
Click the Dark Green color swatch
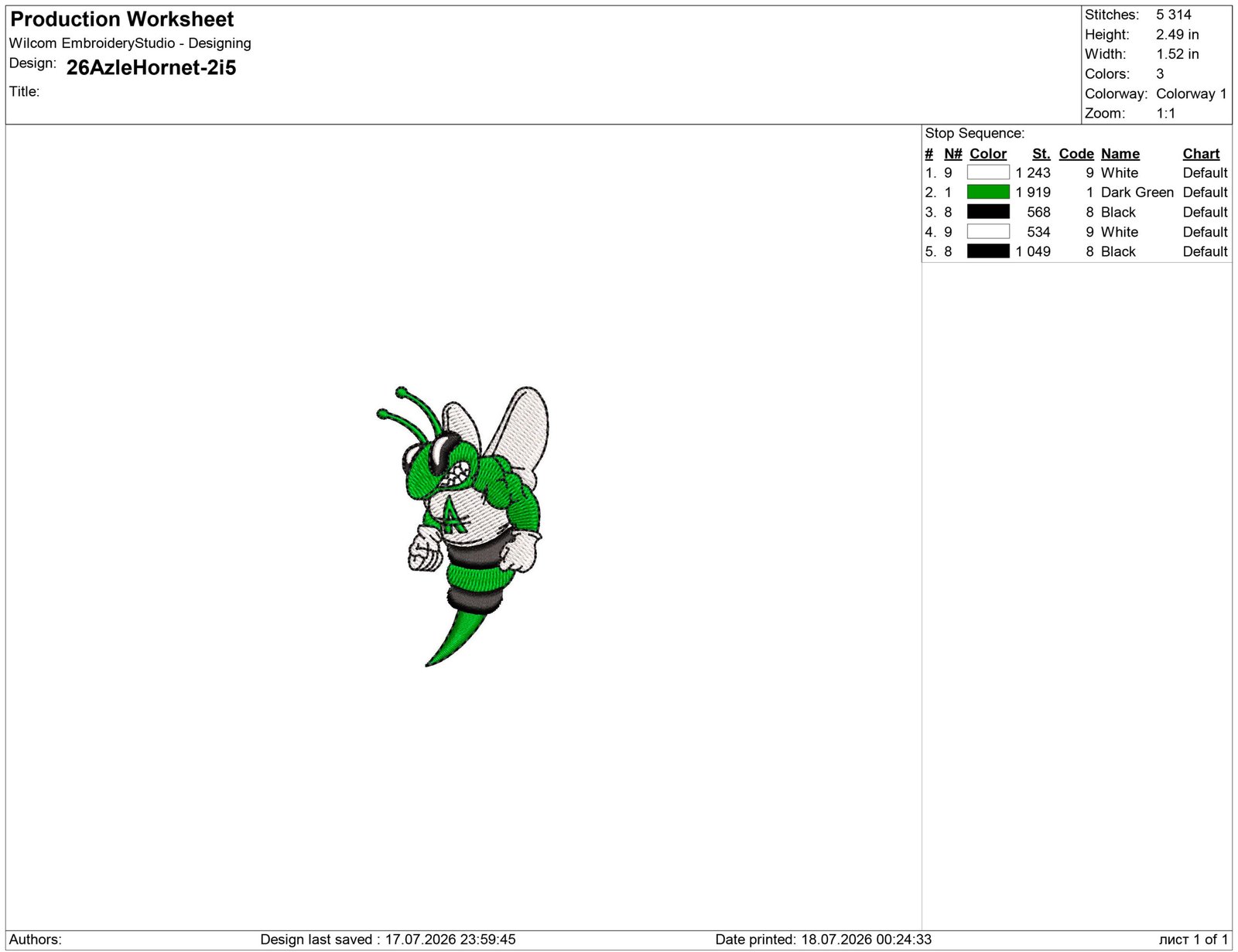click(988, 192)
